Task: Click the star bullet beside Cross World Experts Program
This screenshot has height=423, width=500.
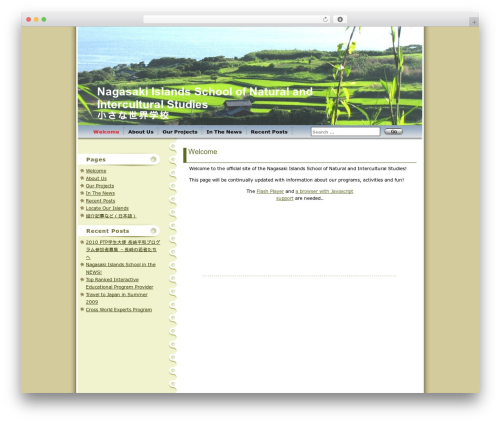Action: coord(82,309)
